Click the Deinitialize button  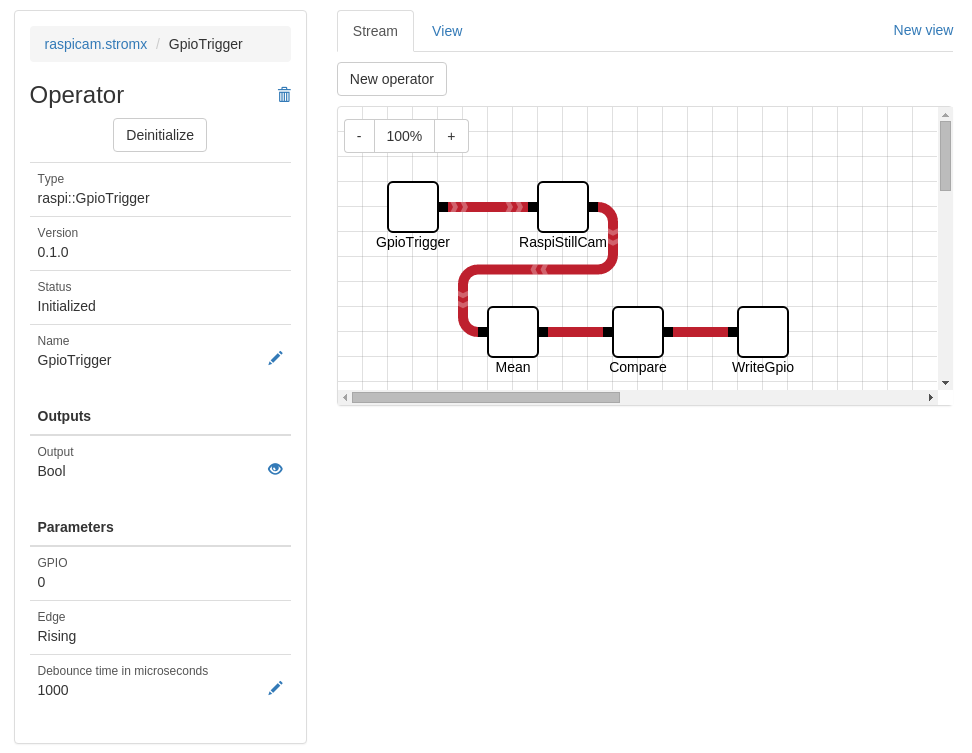(x=160, y=135)
